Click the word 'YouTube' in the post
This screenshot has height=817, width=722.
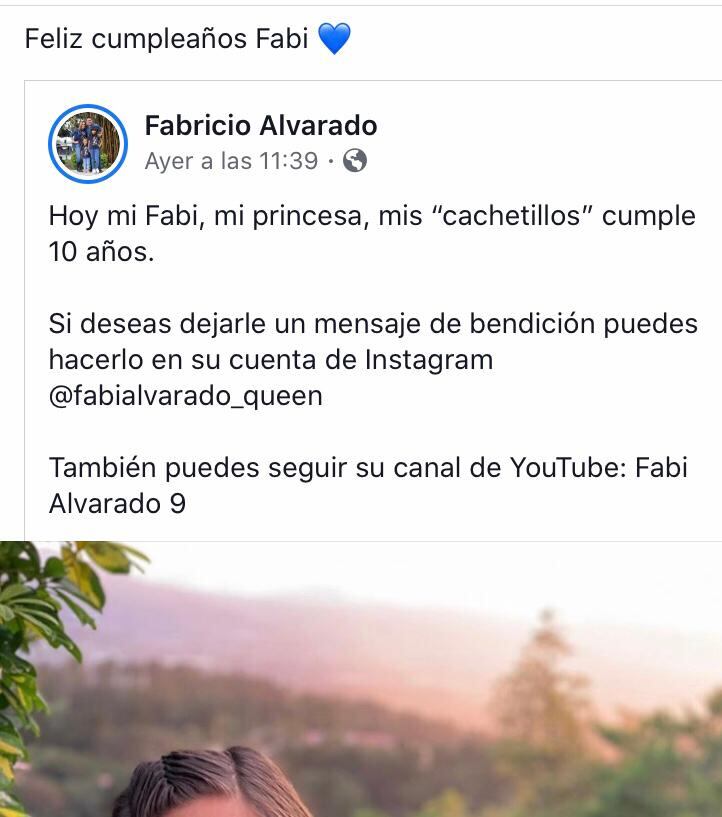[568, 467]
